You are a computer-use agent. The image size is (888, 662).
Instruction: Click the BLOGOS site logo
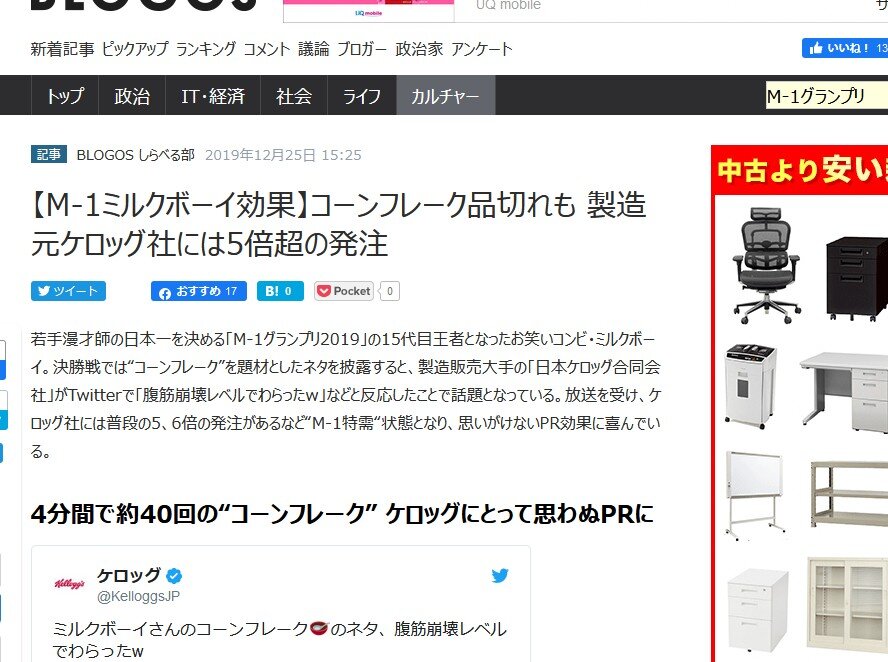144,6
